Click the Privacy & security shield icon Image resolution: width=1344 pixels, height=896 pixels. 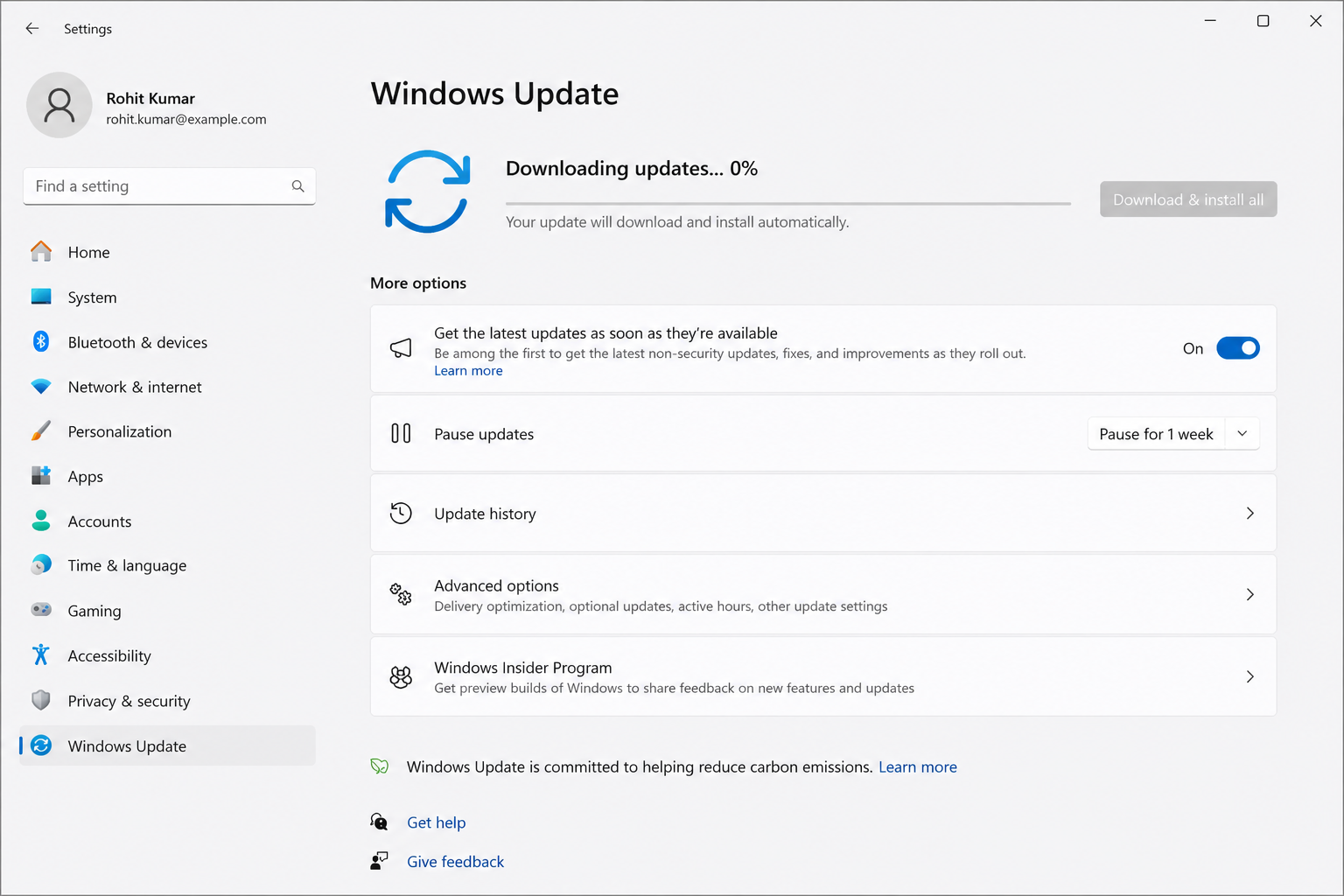pos(41,700)
